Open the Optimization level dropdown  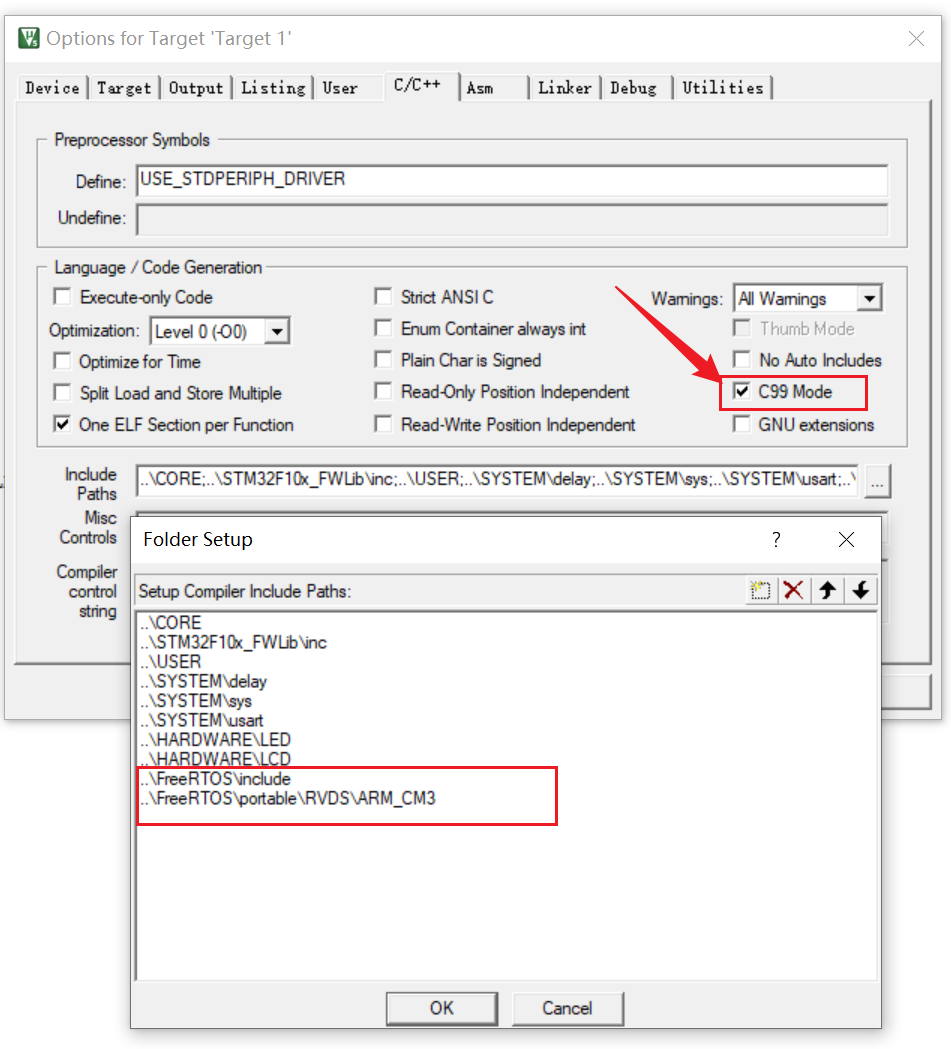click(x=278, y=331)
